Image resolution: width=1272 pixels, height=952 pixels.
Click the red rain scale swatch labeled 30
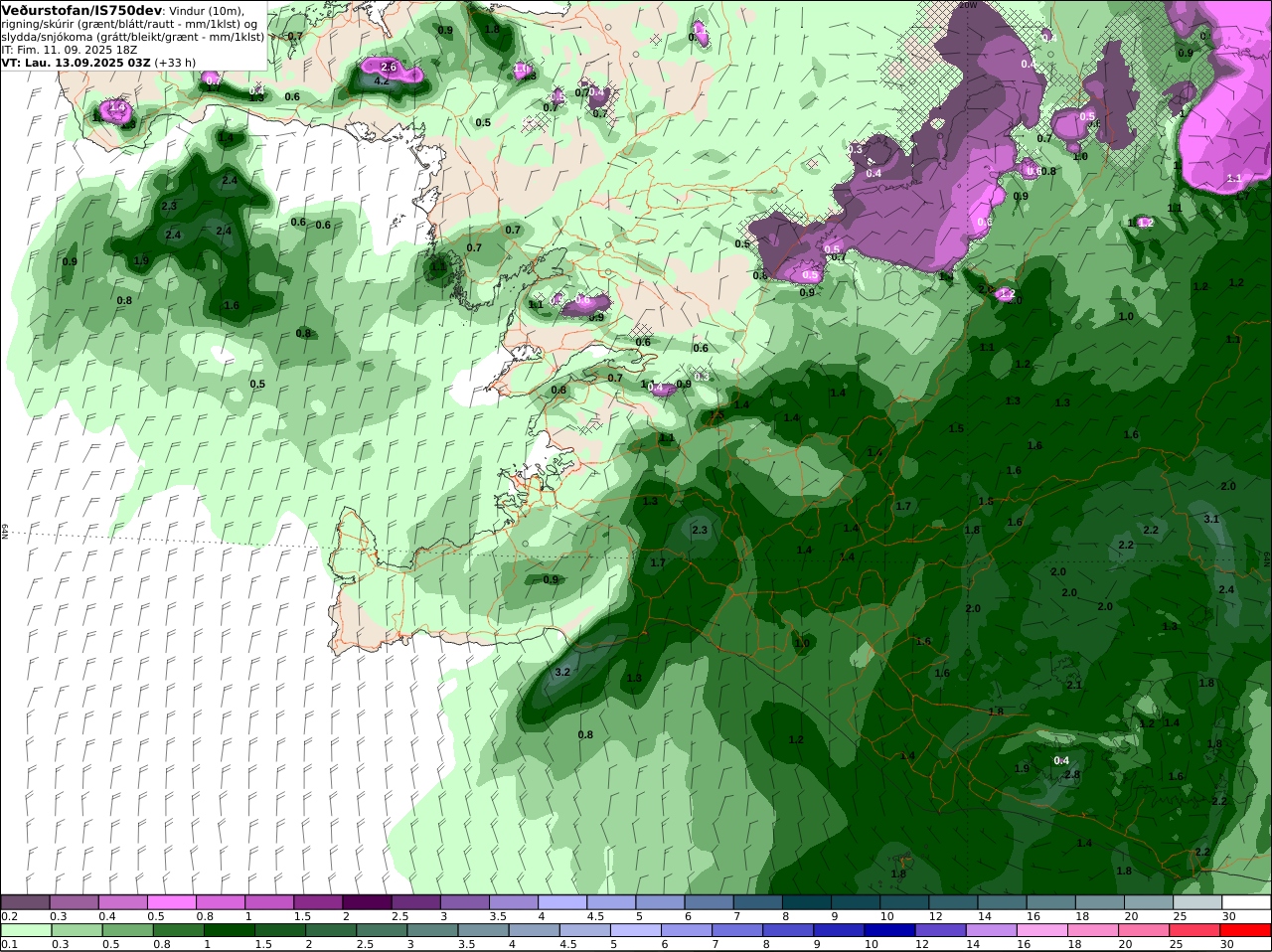point(1246,930)
